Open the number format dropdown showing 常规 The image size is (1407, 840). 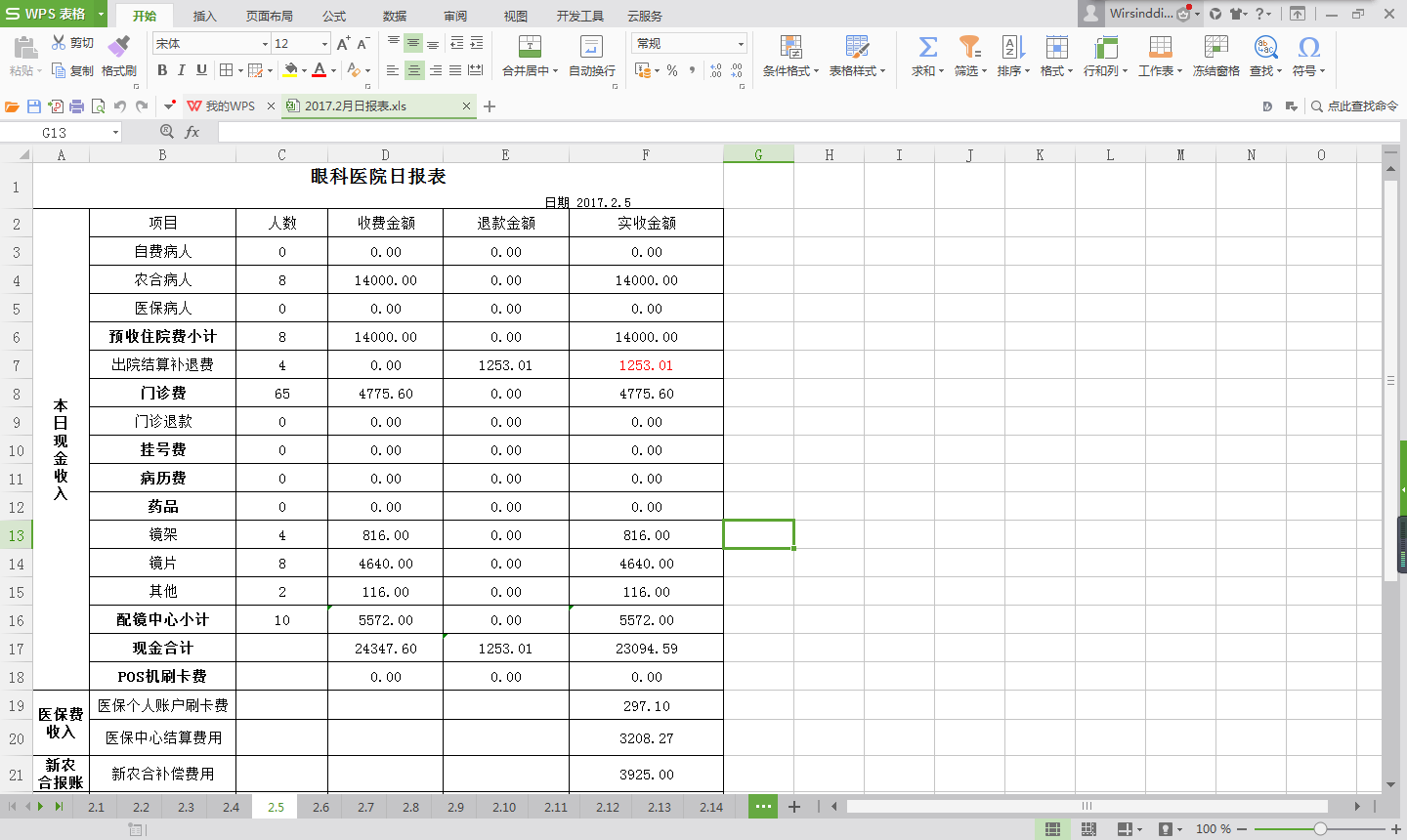(x=740, y=43)
